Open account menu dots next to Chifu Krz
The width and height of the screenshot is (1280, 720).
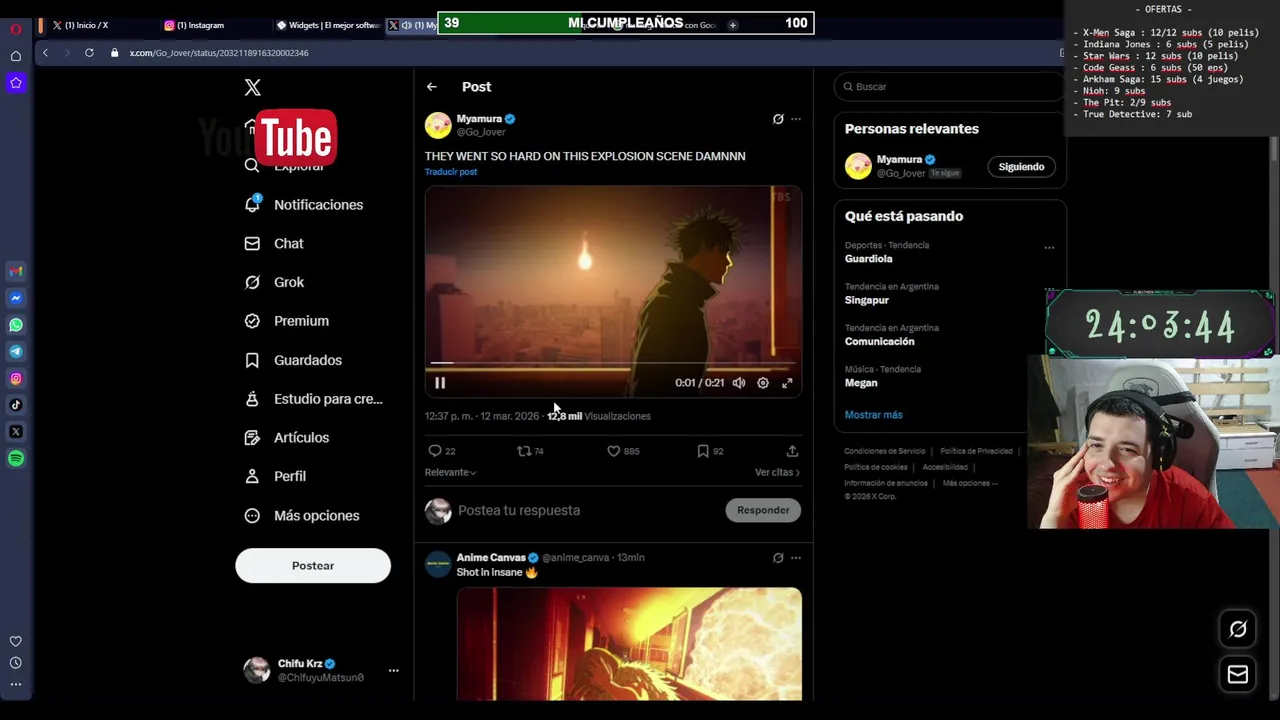pos(393,671)
